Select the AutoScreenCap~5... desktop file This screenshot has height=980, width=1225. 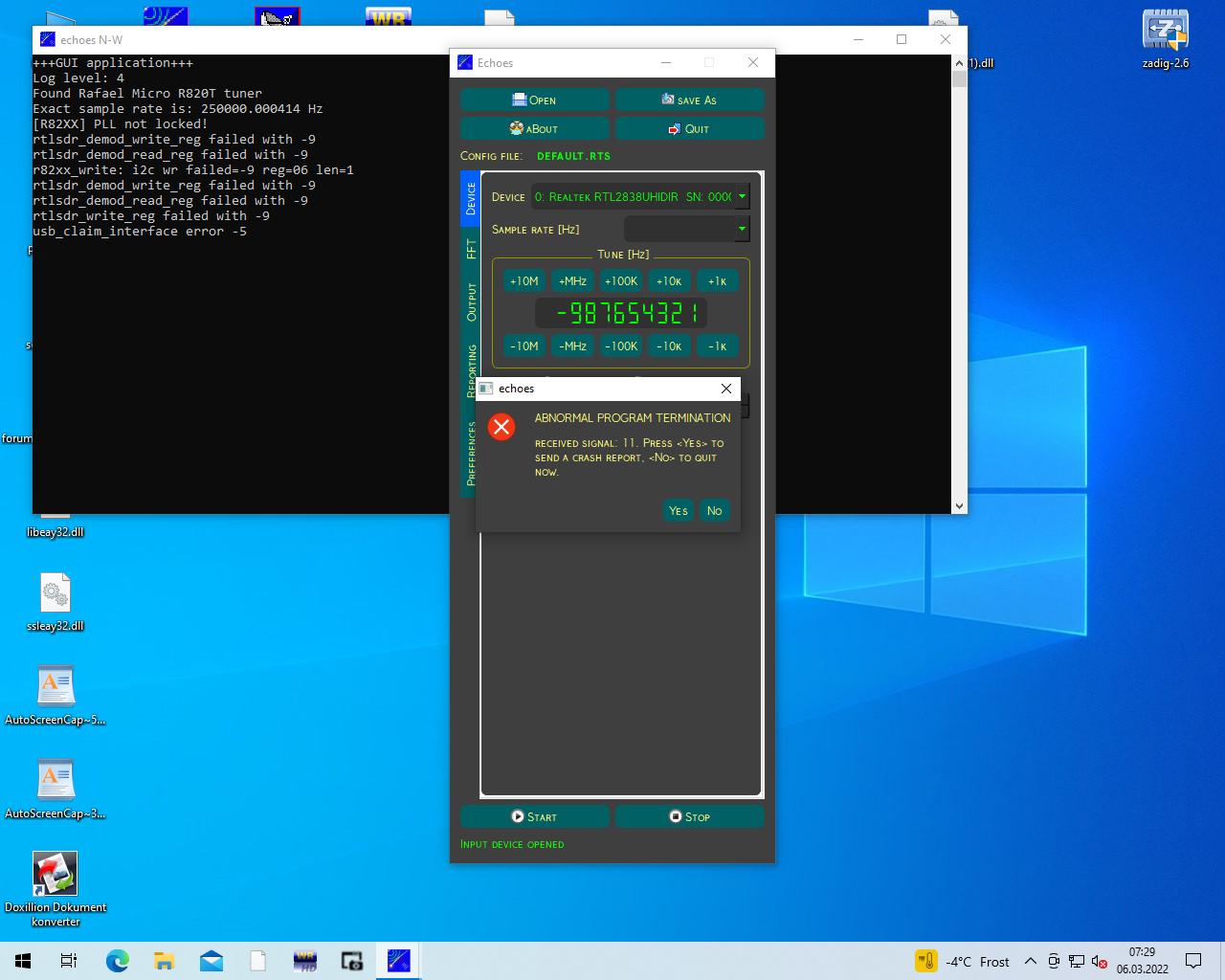pos(56,696)
